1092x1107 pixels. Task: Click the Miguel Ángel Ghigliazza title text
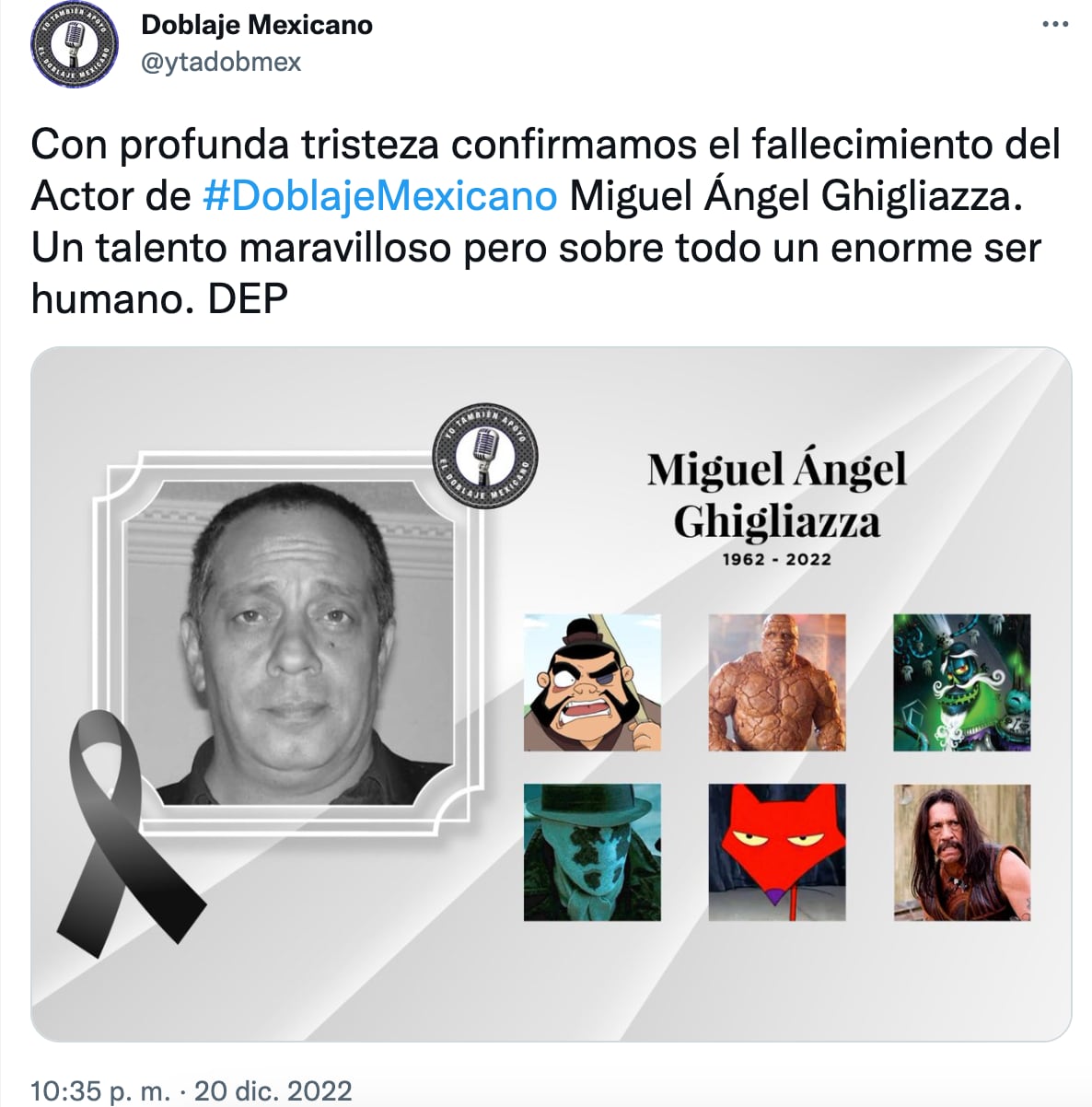pyautogui.click(x=777, y=495)
